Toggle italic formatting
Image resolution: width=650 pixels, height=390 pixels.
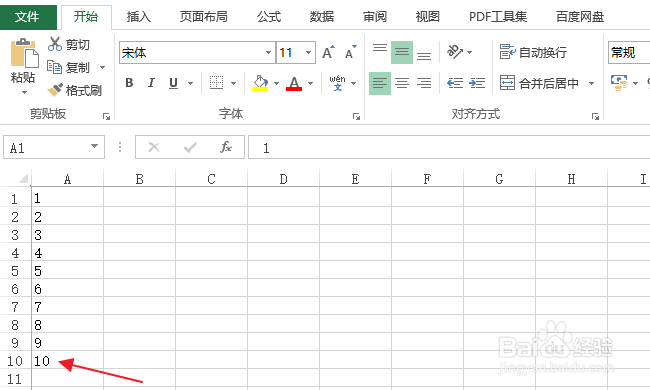point(151,83)
